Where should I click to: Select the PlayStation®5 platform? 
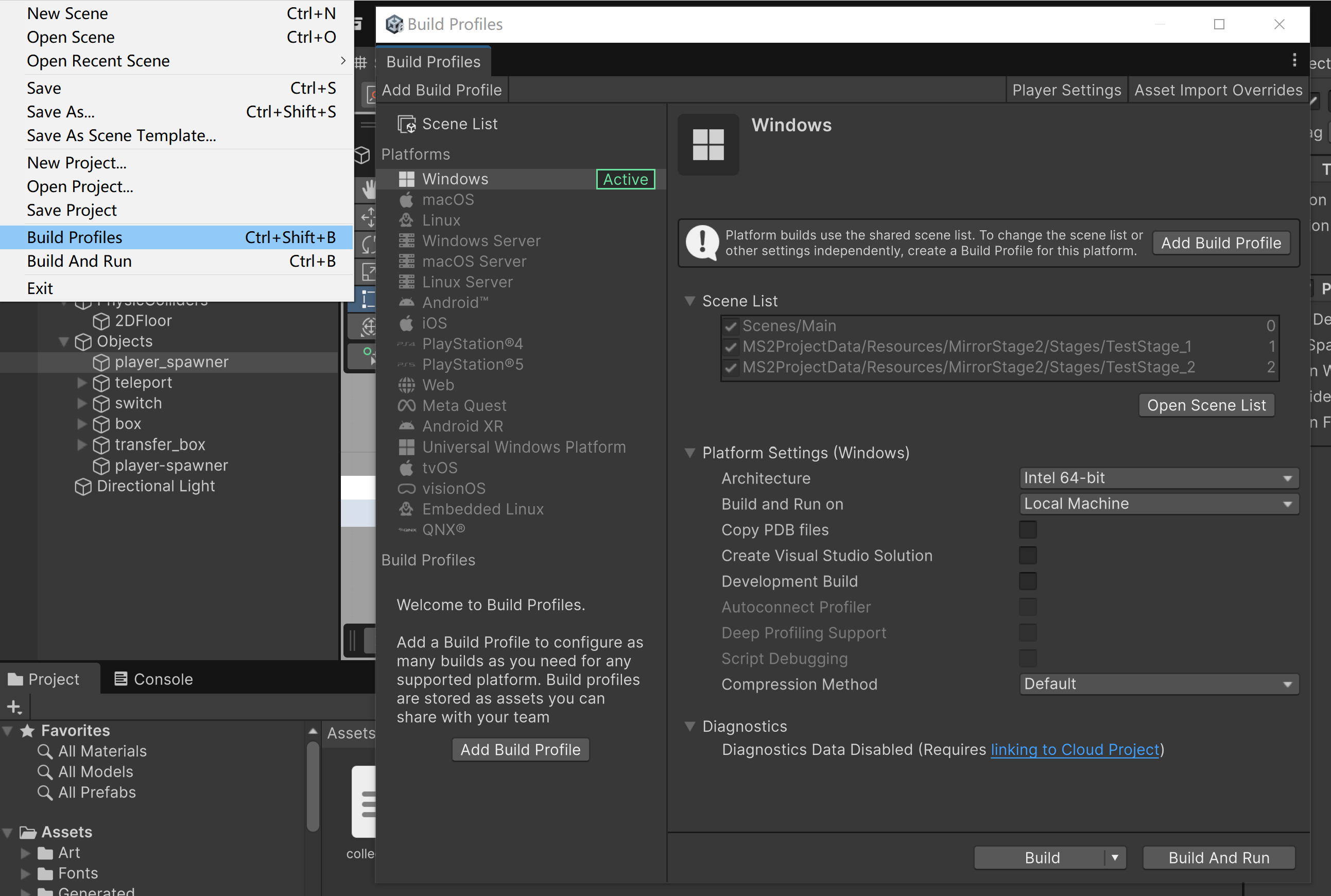tap(473, 365)
